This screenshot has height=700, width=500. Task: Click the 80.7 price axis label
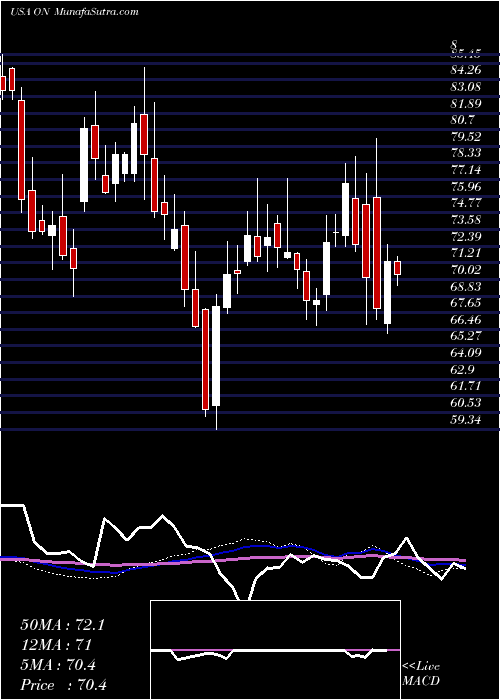463,120
